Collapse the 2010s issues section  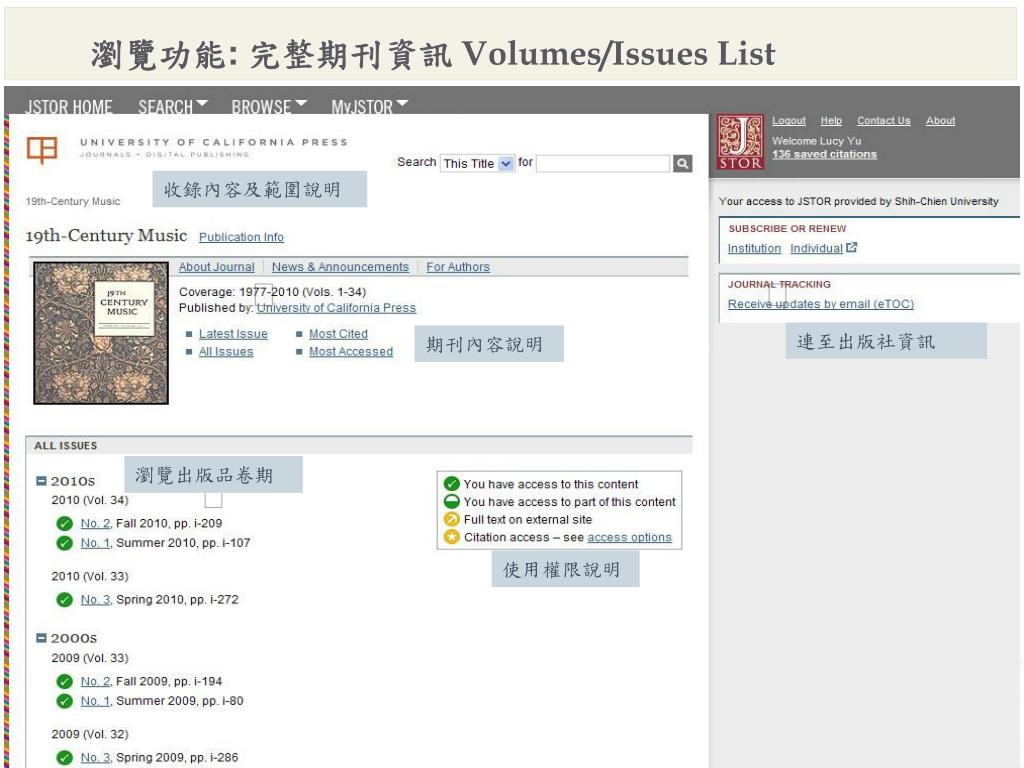[41, 481]
